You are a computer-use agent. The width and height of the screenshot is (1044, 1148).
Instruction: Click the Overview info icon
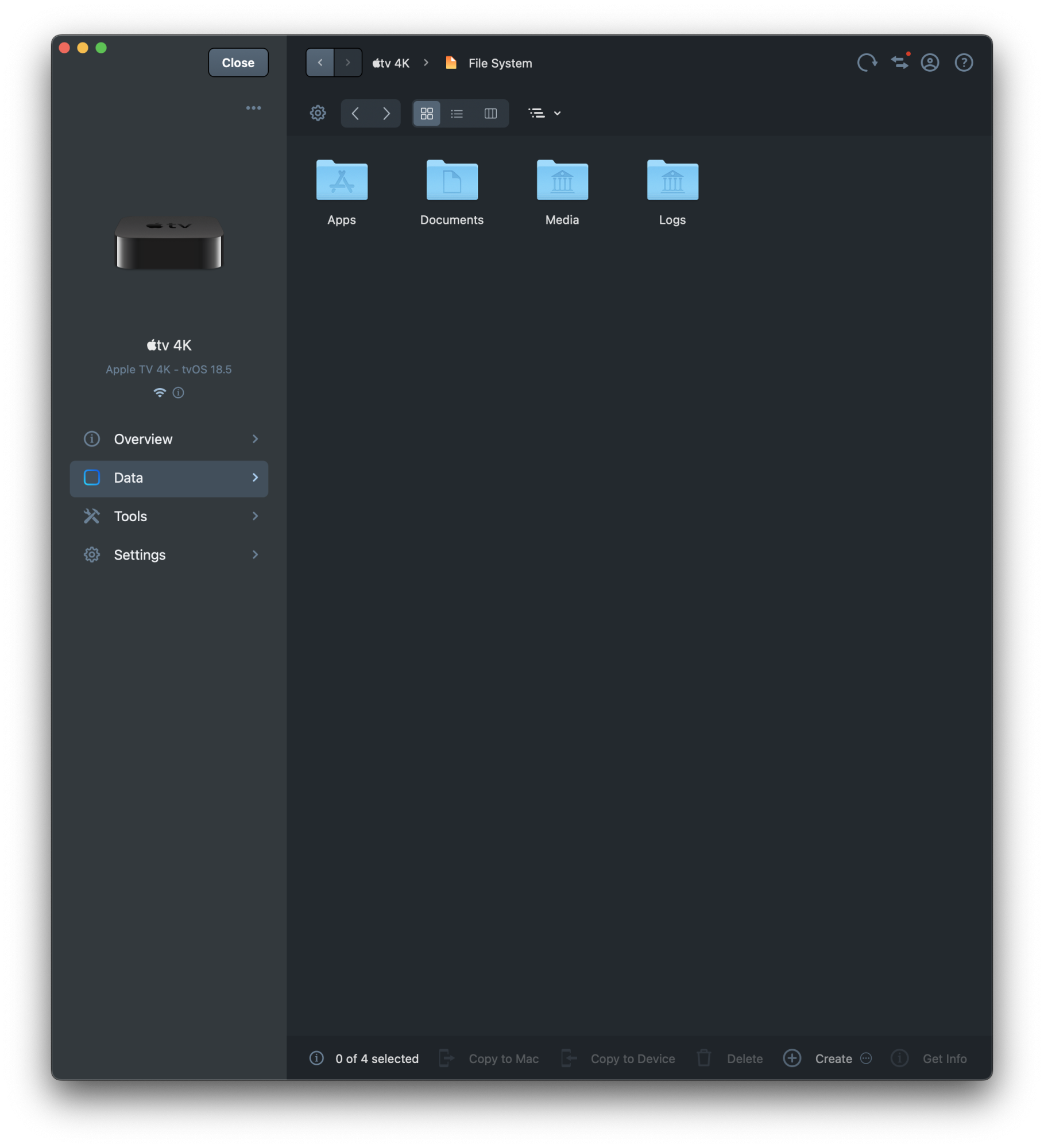pyautogui.click(x=92, y=439)
